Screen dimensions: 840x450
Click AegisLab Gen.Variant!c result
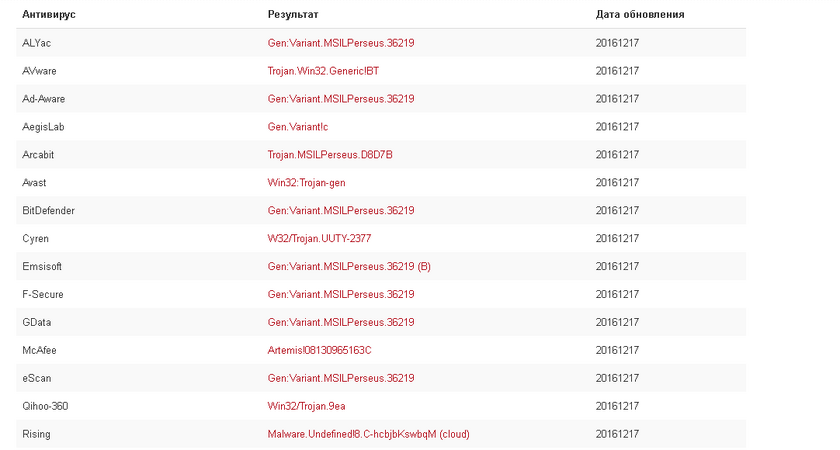tap(297, 127)
